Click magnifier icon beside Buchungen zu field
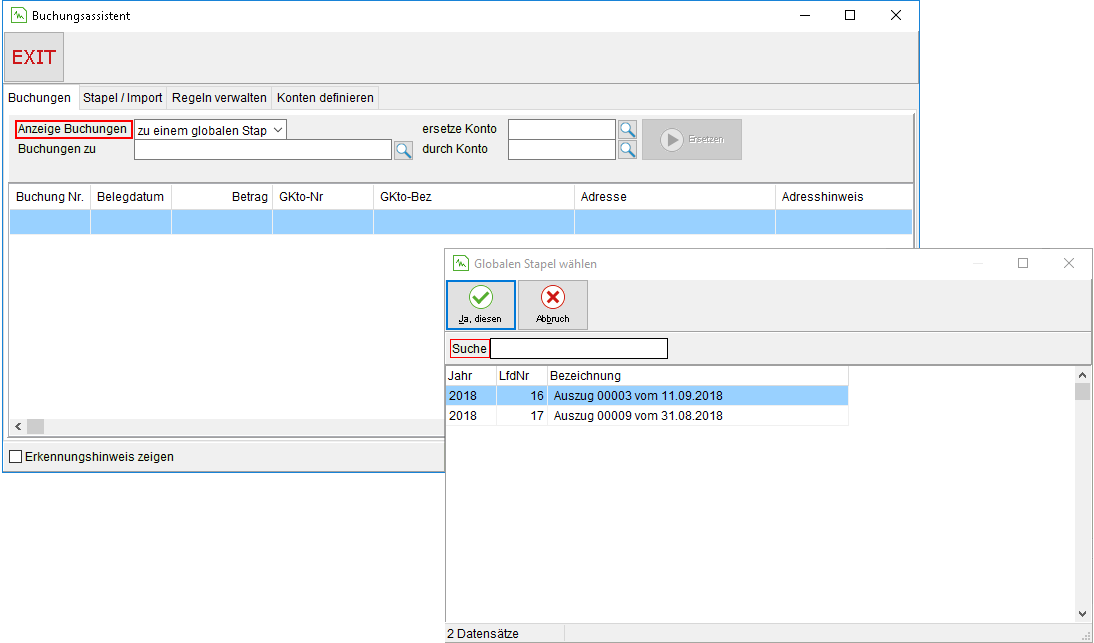The height and width of the screenshot is (643, 1094). [x=403, y=150]
